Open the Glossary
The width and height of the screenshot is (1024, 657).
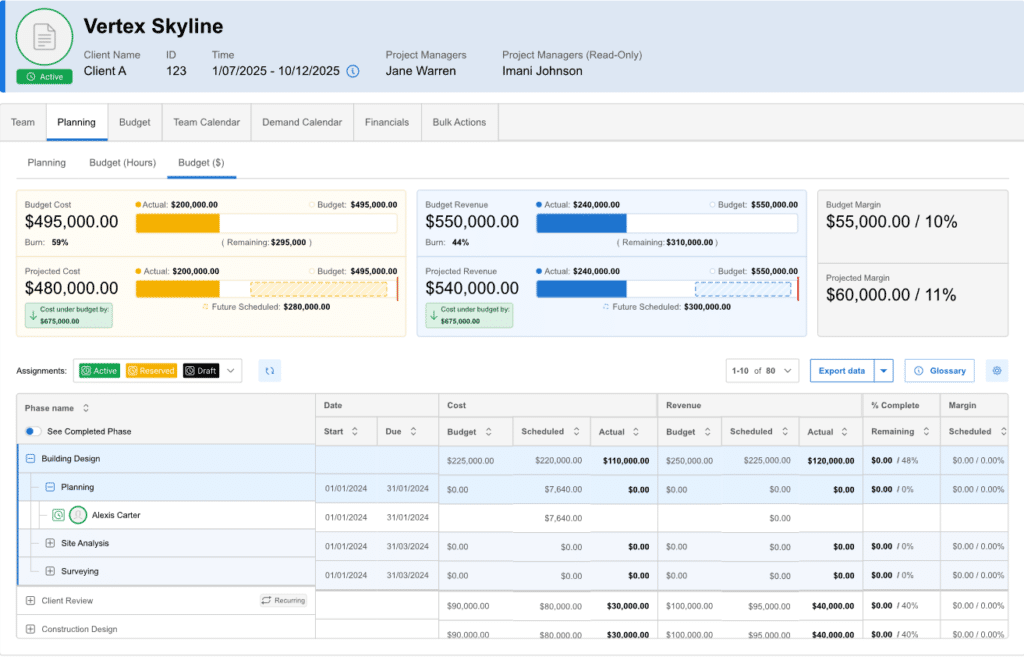coord(939,370)
